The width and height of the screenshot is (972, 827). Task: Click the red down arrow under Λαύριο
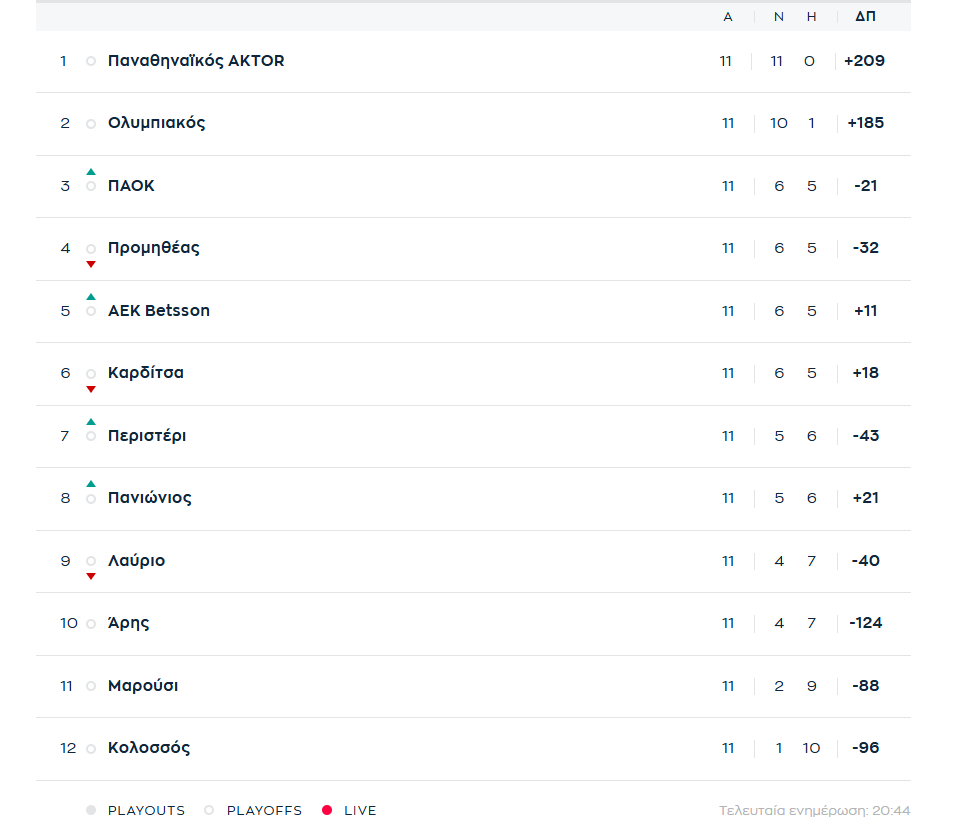pos(91,577)
